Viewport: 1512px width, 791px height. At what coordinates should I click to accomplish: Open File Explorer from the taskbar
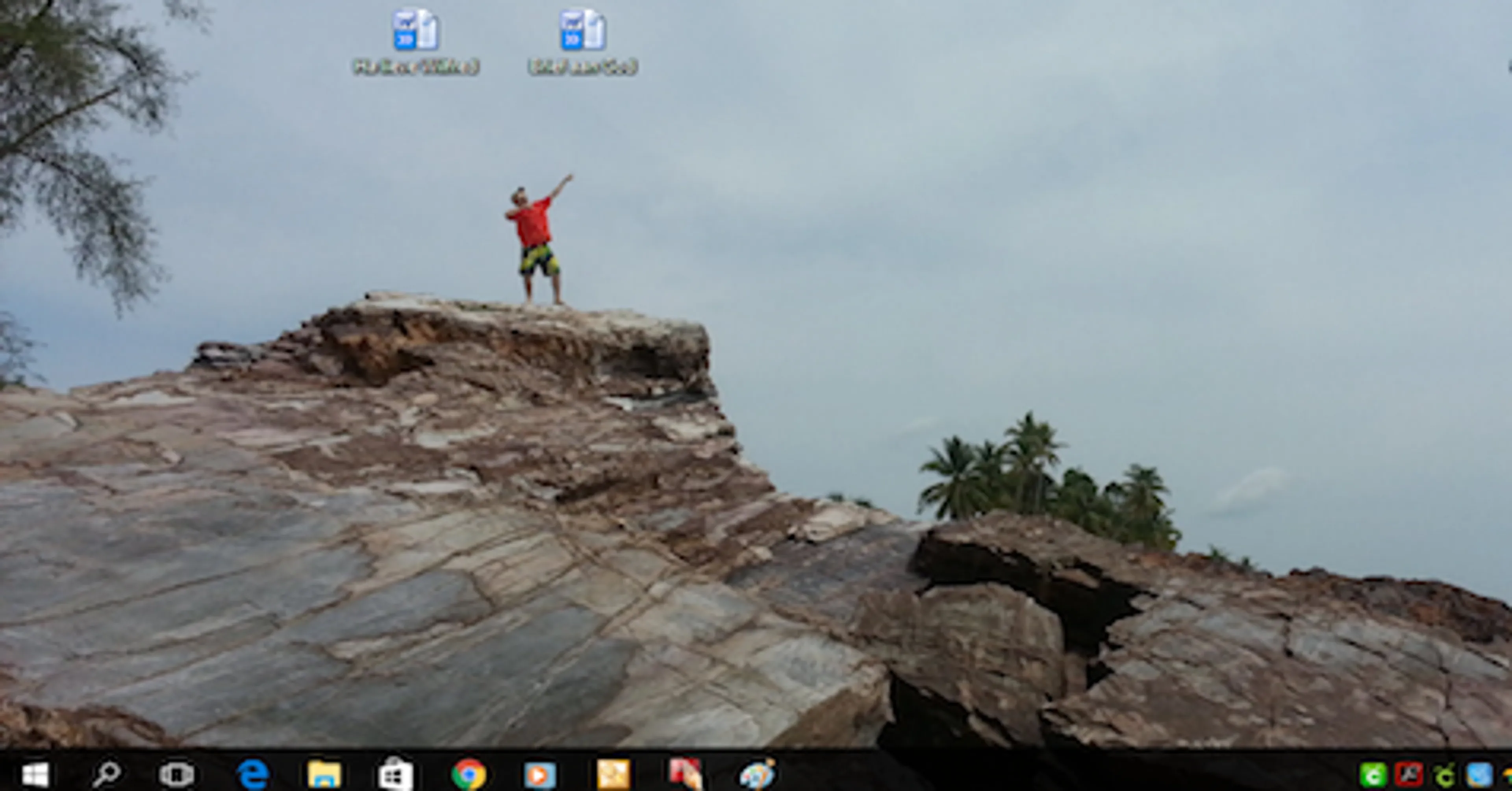tap(324, 774)
